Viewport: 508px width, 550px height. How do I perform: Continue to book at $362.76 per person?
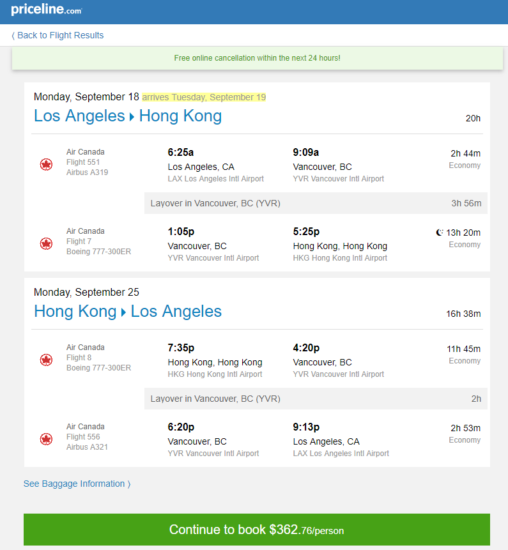click(257, 529)
